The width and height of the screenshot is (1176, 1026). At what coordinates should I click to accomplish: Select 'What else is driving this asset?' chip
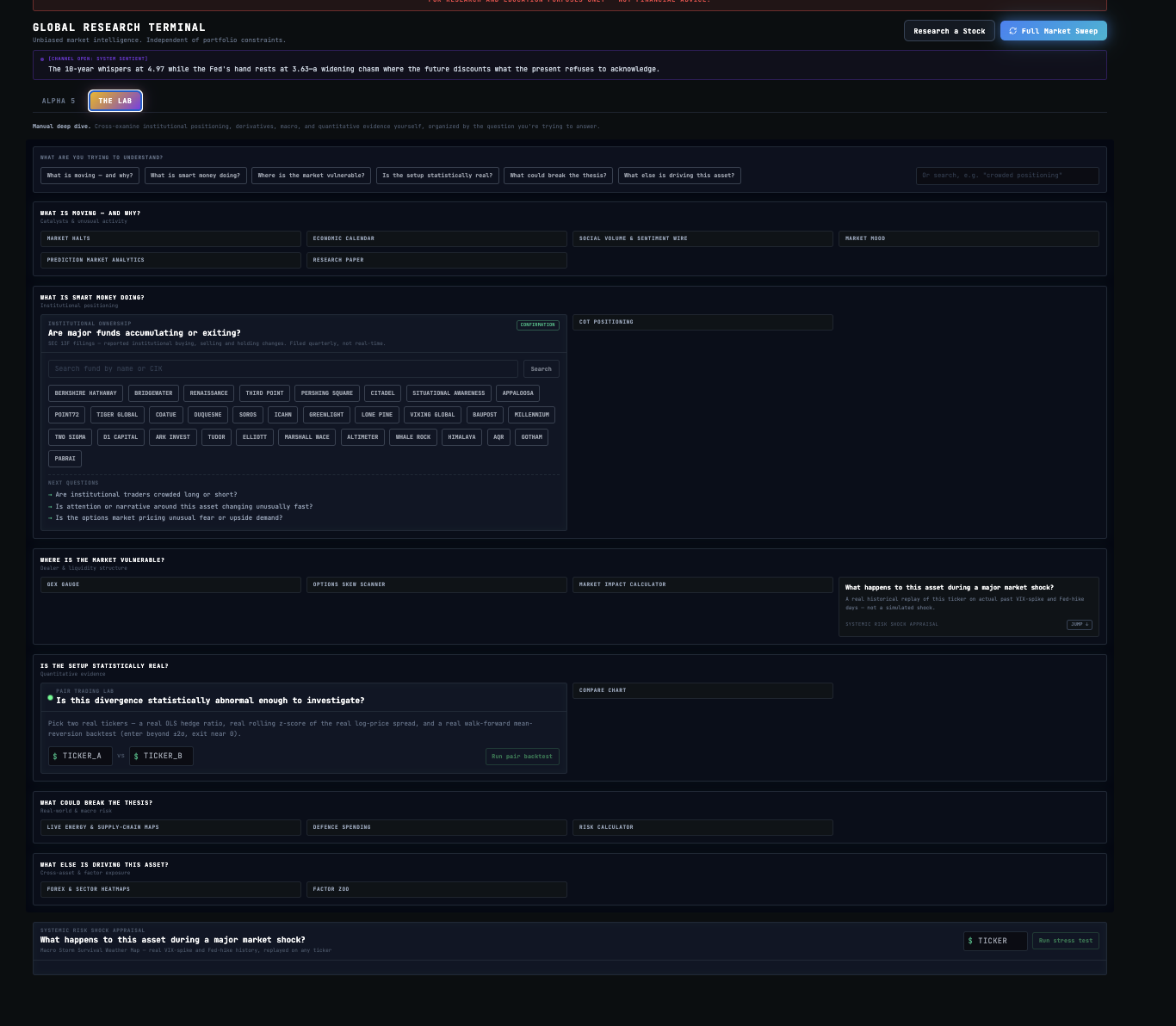coord(679,176)
